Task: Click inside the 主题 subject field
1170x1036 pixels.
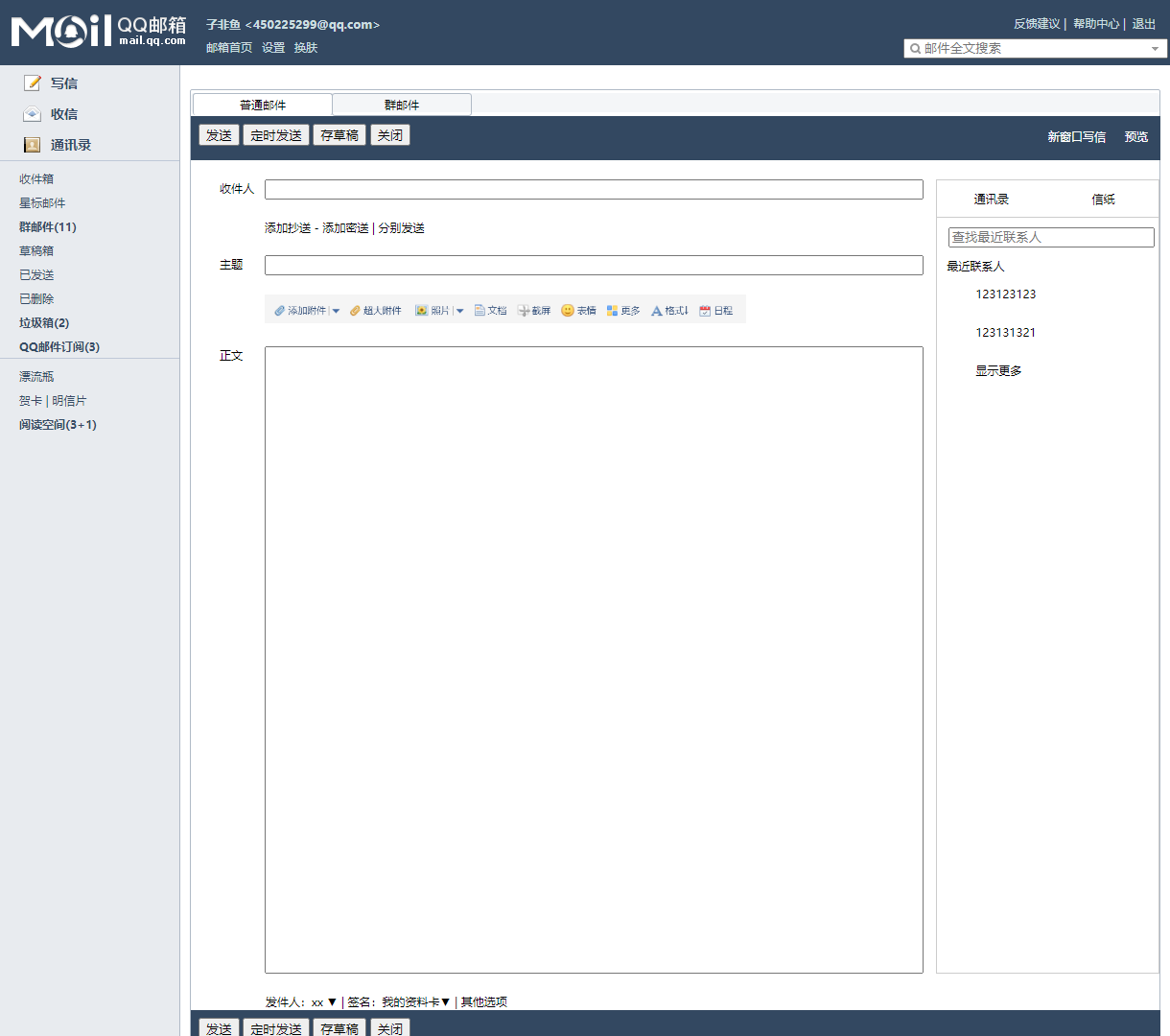Action: pyautogui.click(x=593, y=265)
